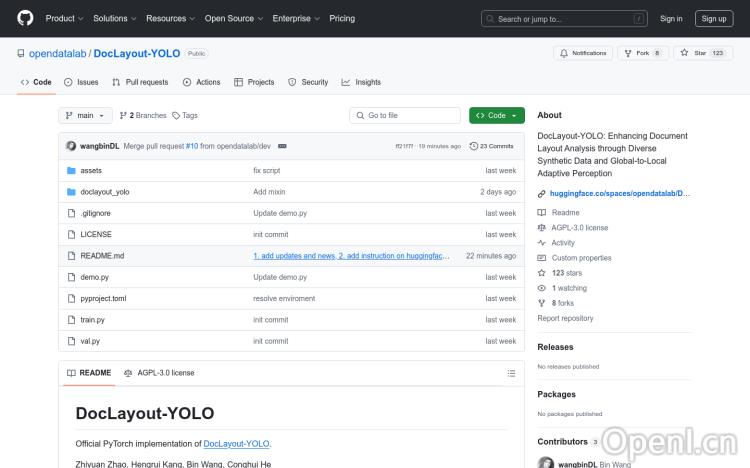Viewport: 750px width, 468px height.
Task: Open the huggingface.co spaces link
Action: (619, 193)
